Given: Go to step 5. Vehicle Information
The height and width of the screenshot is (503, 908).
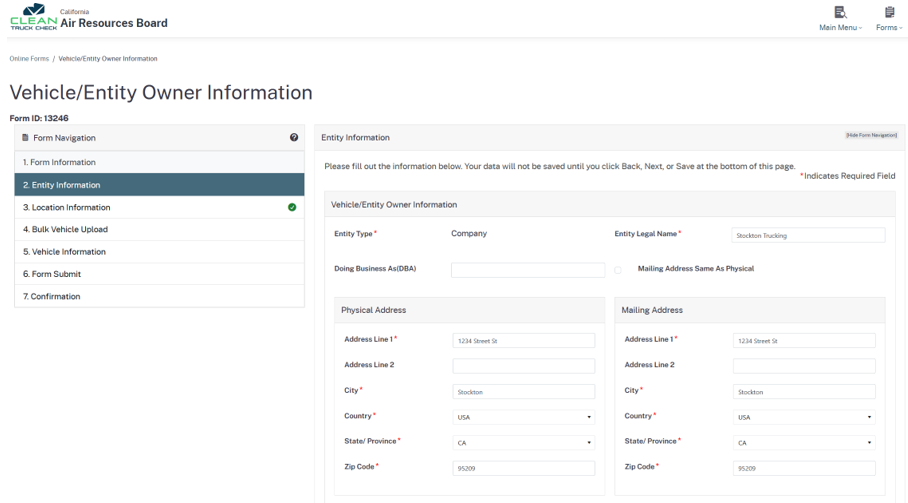Looking at the screenshot, I should tap(159, 252).
